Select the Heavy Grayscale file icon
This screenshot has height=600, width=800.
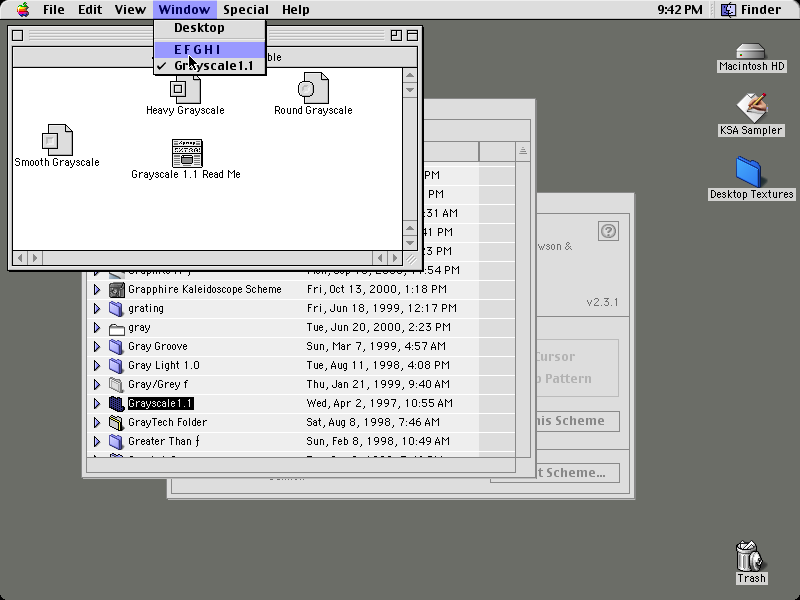click(x=185, y=89)
